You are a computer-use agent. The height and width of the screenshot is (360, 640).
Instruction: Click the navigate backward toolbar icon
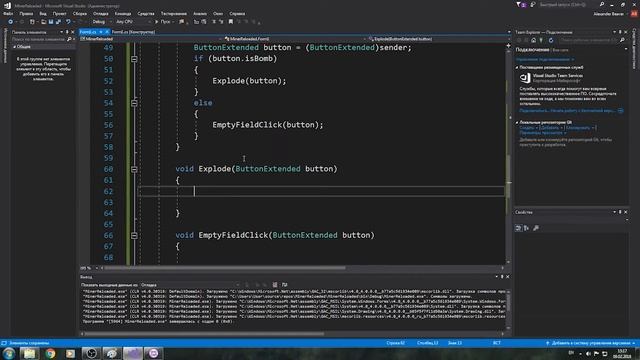(11, 22)
